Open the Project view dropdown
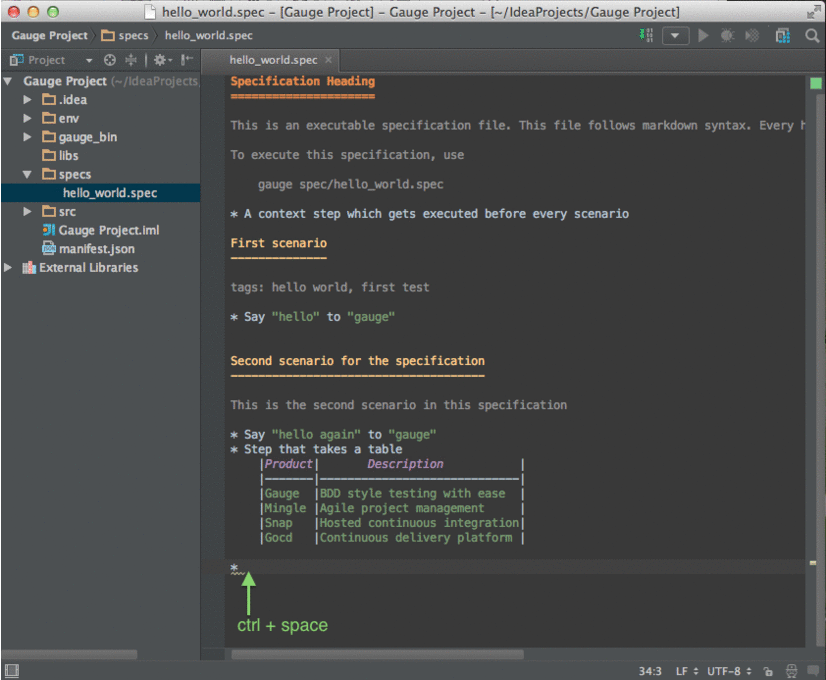 tap(89, 61)
